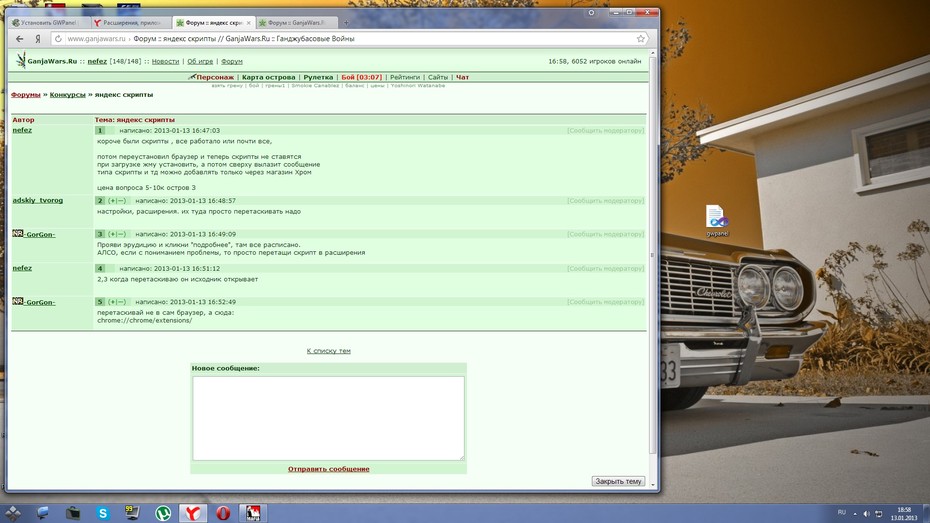Report post 1 to moderator
Viewport: 930px width, 523px height.
605,130
